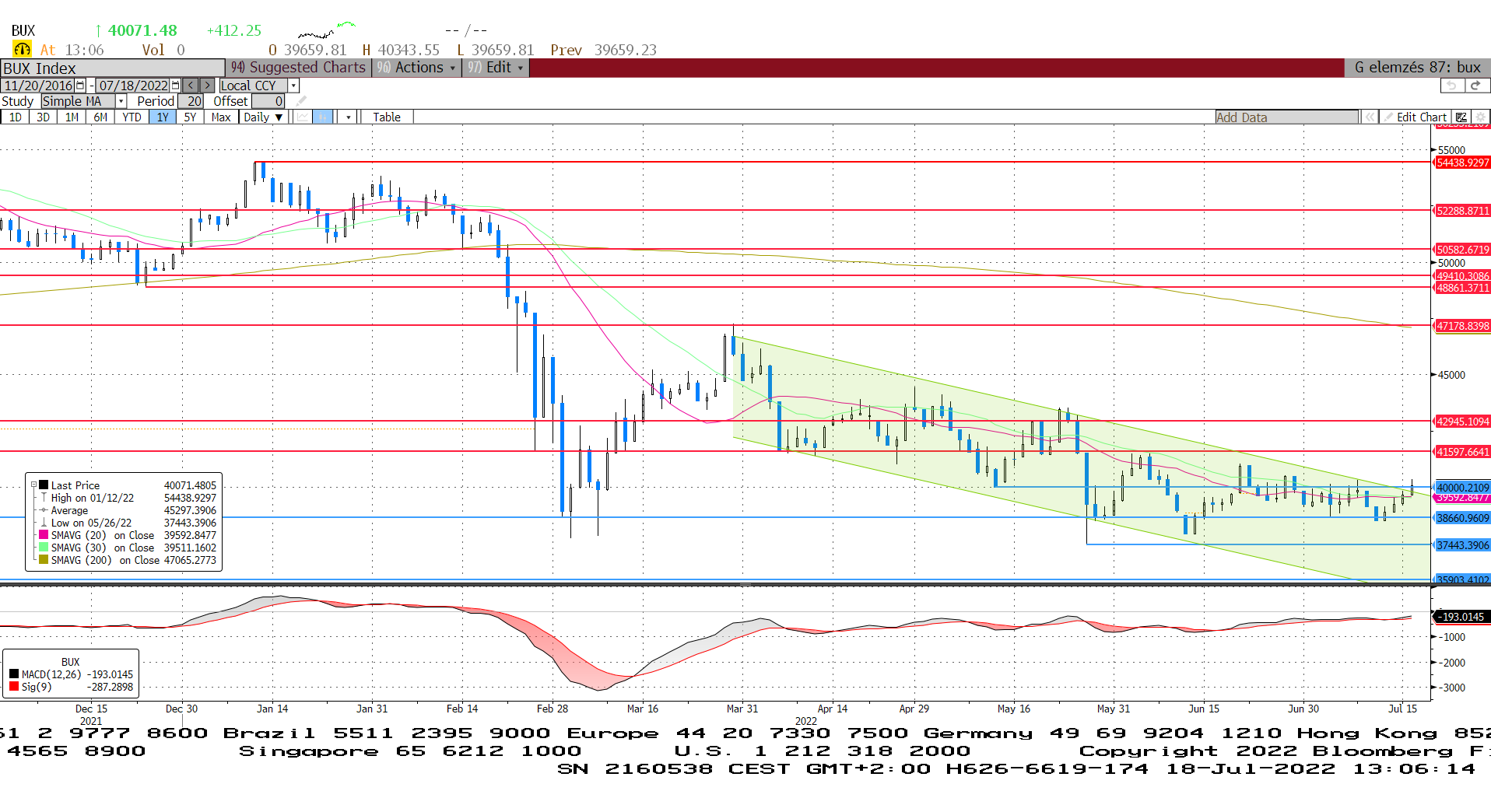Open the end date calendar picker
The width and height of the screenshot is (1491, 812).
[175, 86]
